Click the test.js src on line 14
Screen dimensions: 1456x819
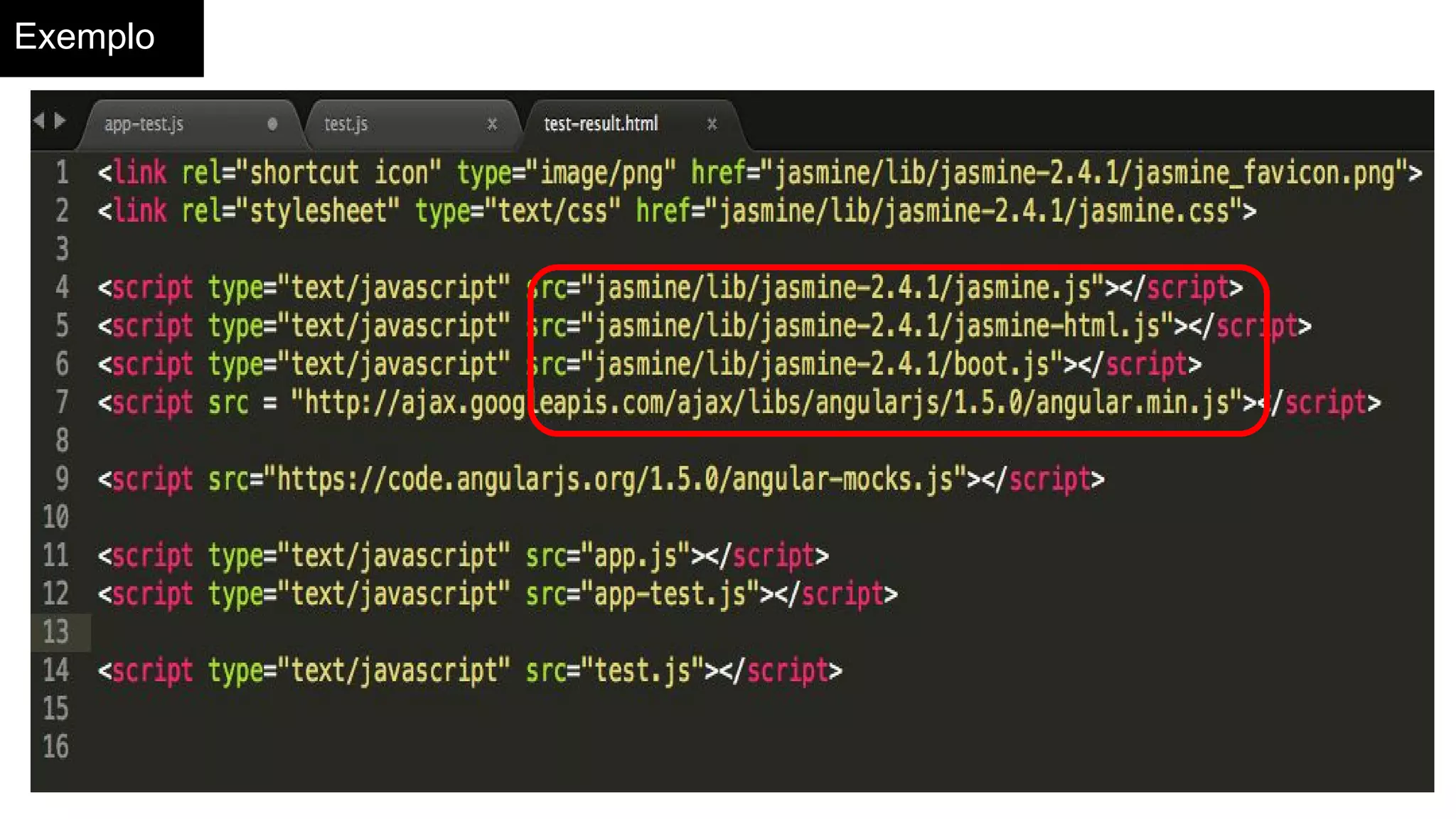pos(643,671)
